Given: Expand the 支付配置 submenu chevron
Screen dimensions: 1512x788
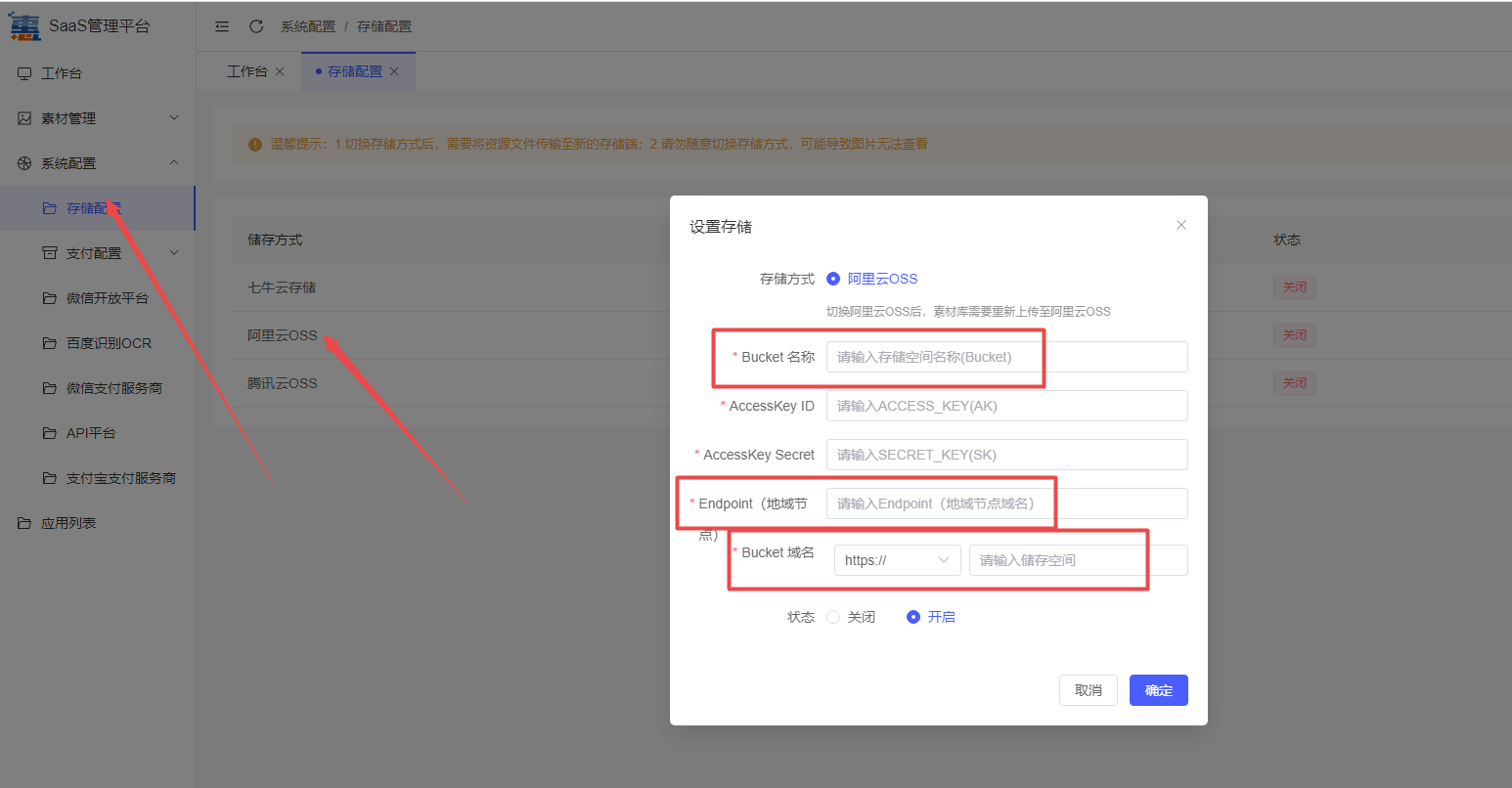Looking at the screenshot, I should pyautogui.click(x=174, y=252).
